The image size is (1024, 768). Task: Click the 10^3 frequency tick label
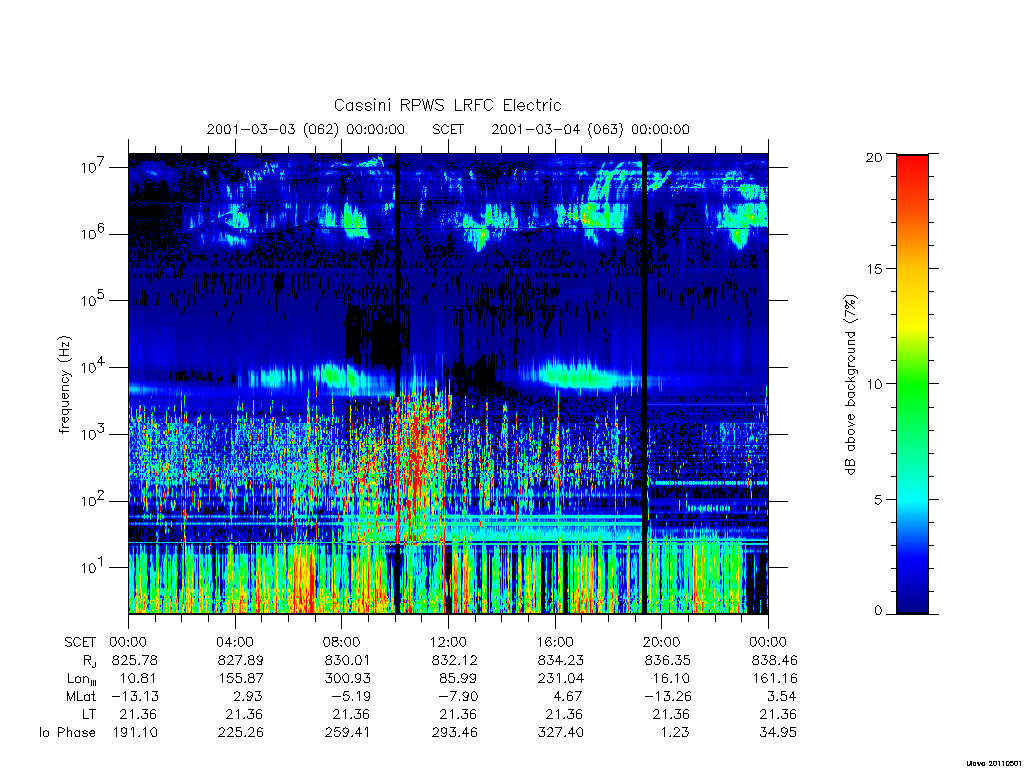click(x=94, y=434)
